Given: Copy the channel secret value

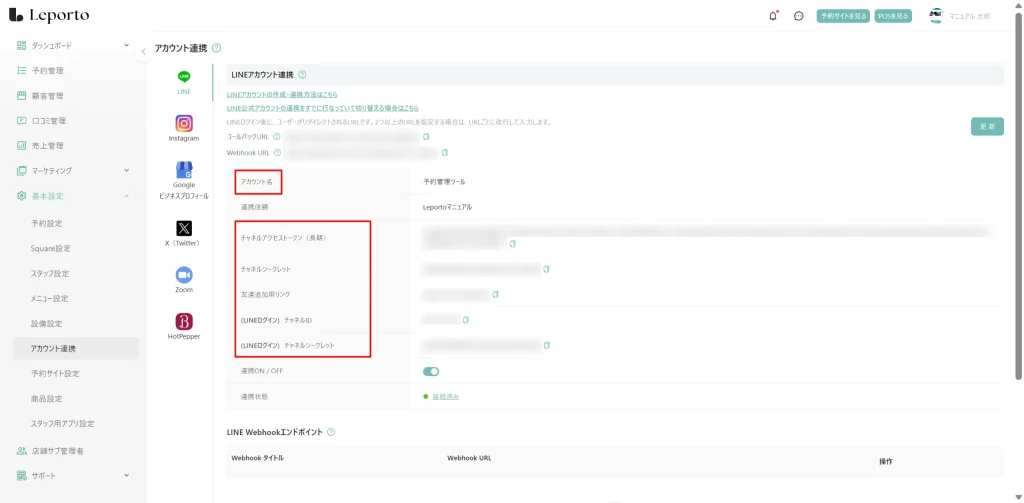Looking at the screenshot, I should [547, 269].
